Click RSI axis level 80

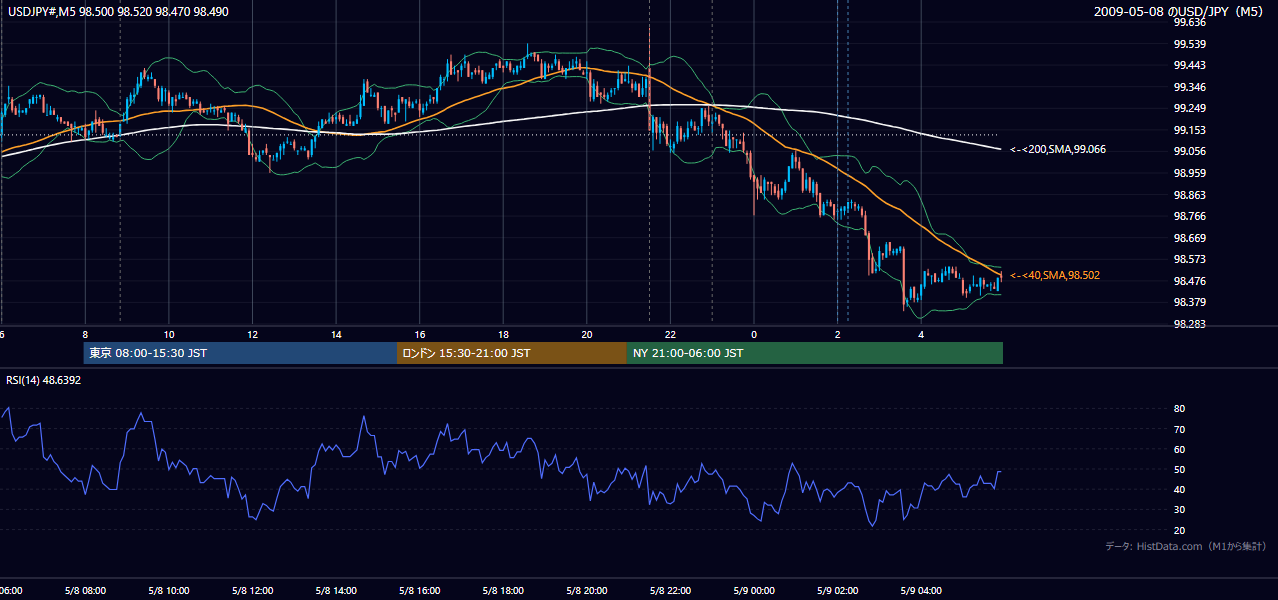pyautogui.click(x=1179, y=409)
